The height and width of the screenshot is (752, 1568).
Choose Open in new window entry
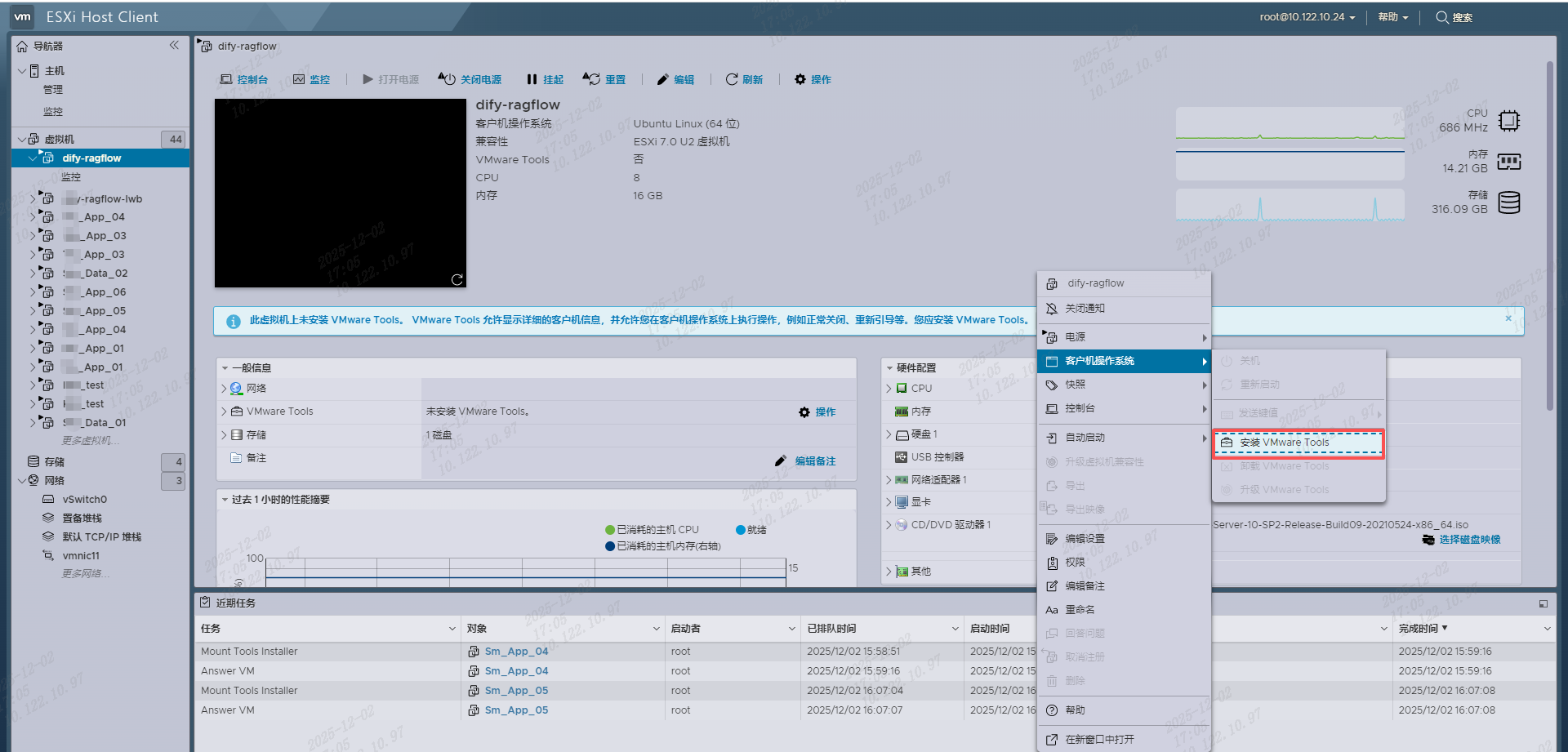click(x=1124, y=740)
